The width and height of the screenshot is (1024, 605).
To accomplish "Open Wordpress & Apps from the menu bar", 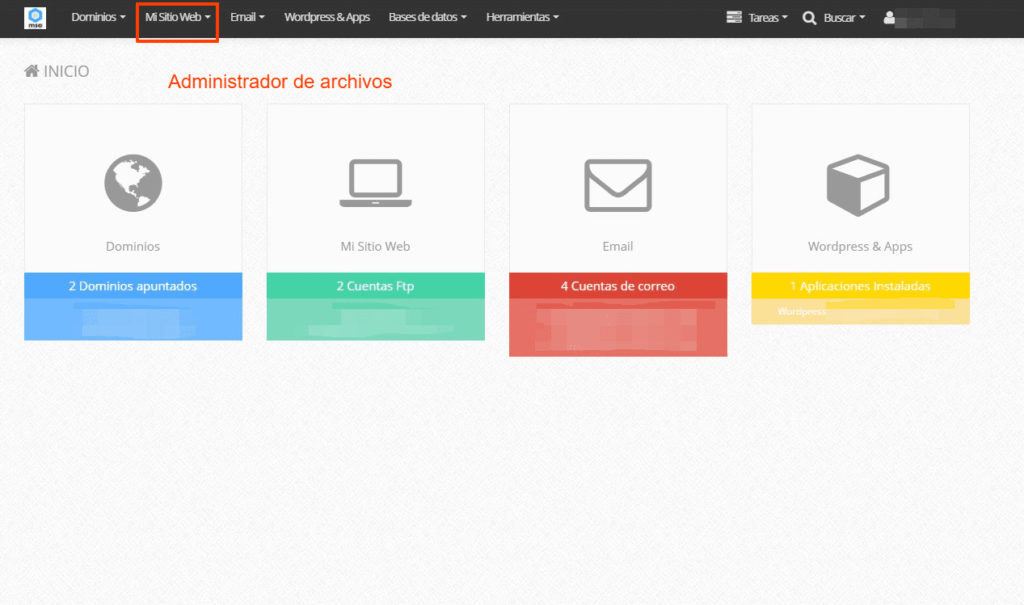I will pyautogui.click(x=327, y=17).
